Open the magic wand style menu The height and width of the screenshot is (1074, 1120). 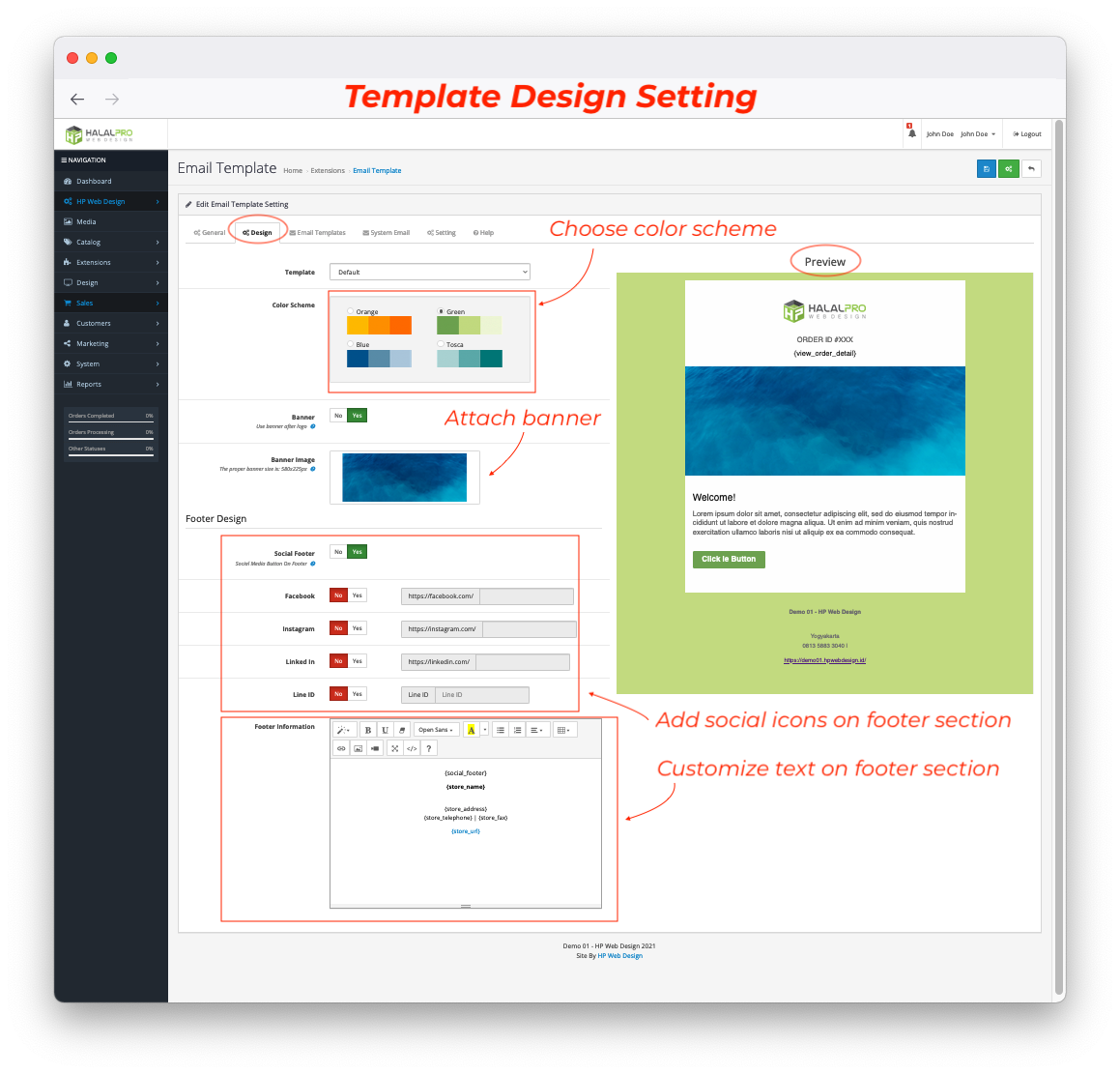click(x=344, y=730)
